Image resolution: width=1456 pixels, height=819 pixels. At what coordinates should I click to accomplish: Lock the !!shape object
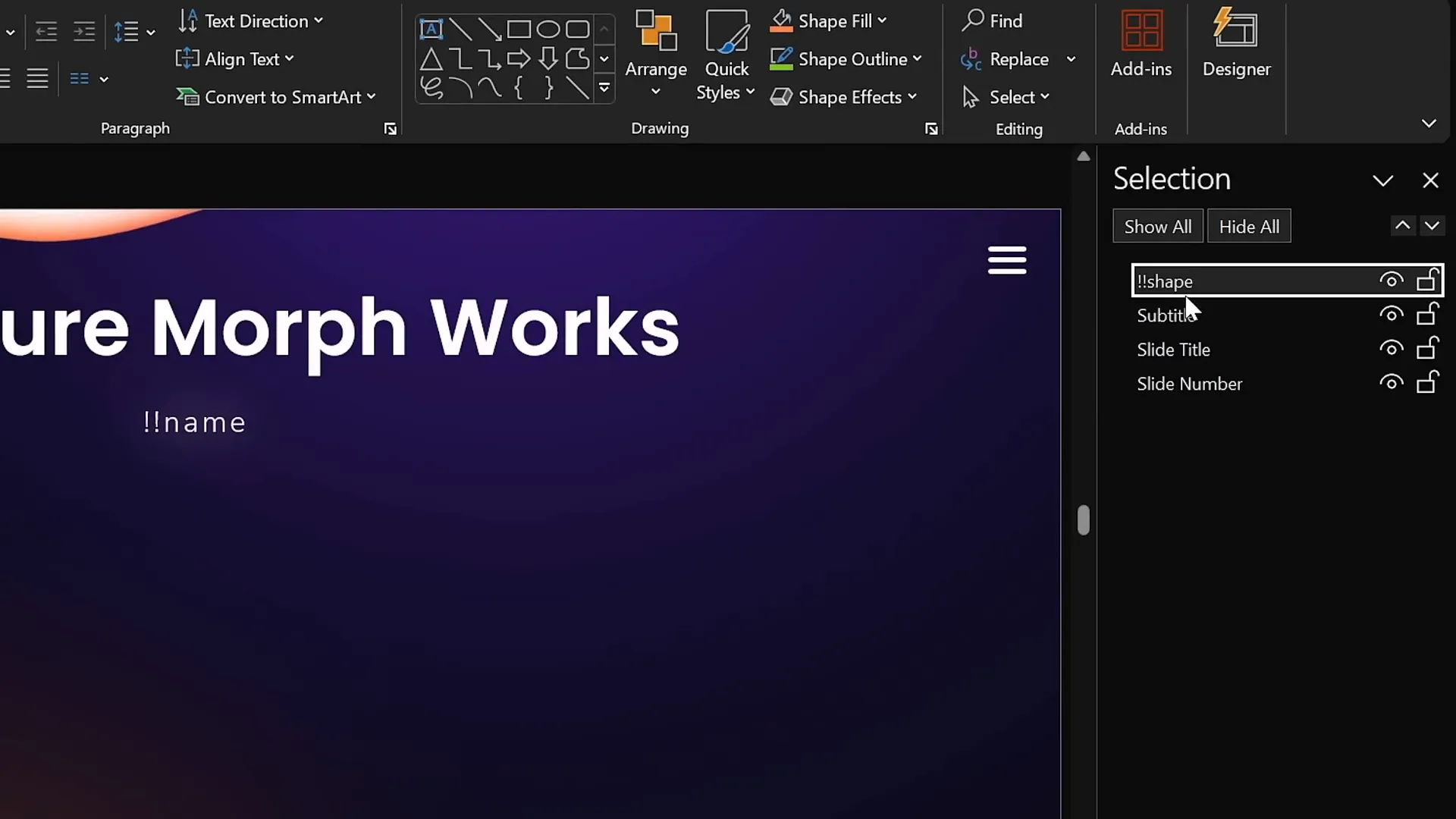coord(1427,280)
